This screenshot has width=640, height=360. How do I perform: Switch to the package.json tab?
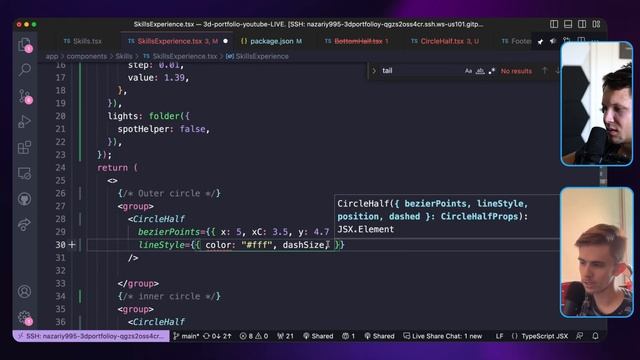[271, 41]
